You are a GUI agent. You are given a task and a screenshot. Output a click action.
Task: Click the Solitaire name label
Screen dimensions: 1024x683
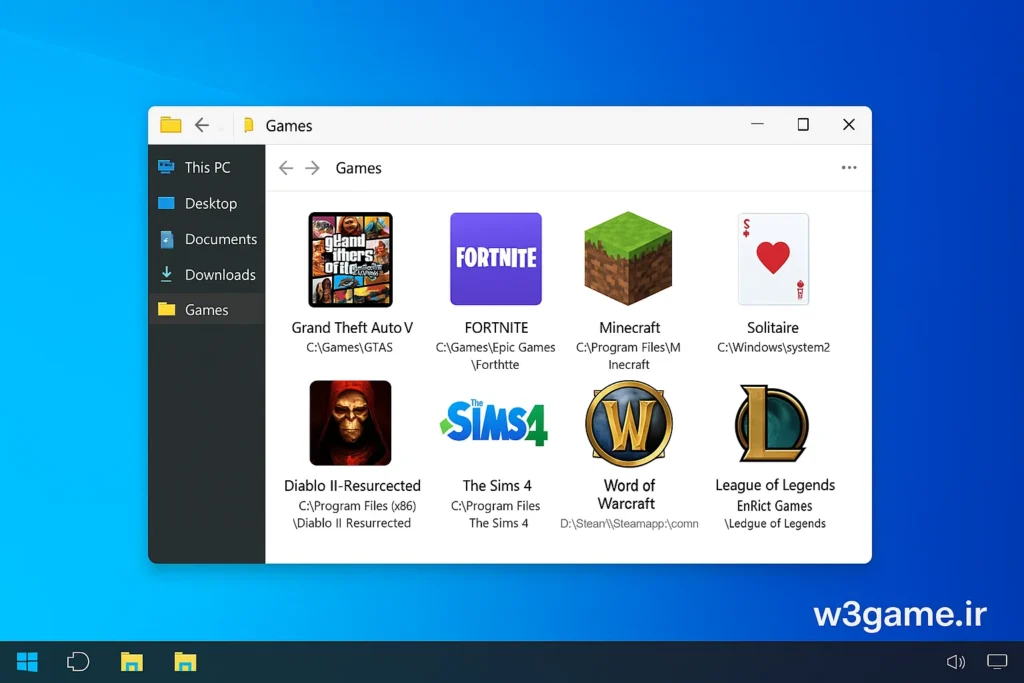(773, 328)
